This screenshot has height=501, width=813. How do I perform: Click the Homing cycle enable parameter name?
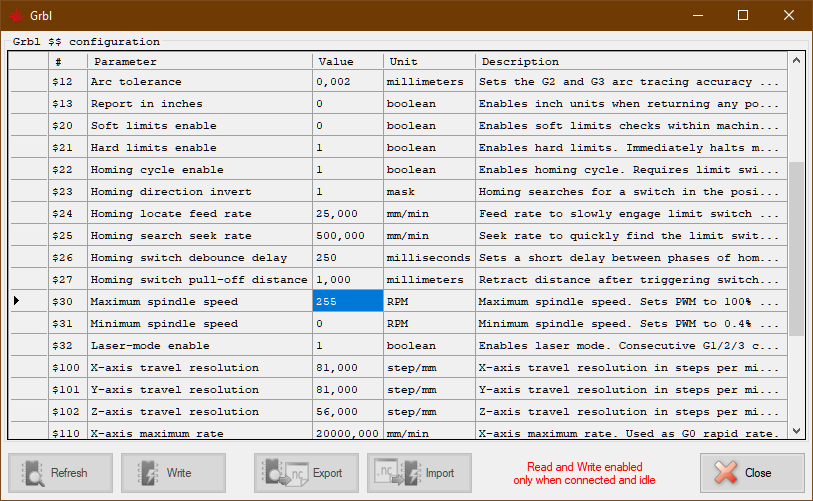(200, 170)
